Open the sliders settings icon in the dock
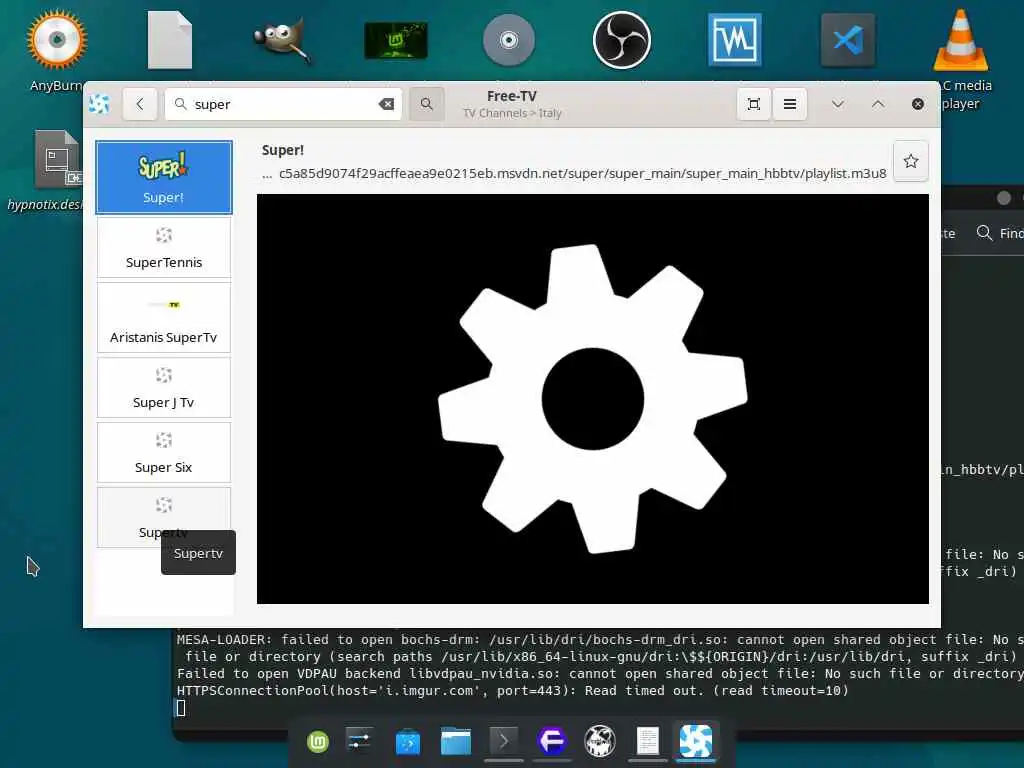This screenshot has height=768, width=1024. (x=359, y=741)
